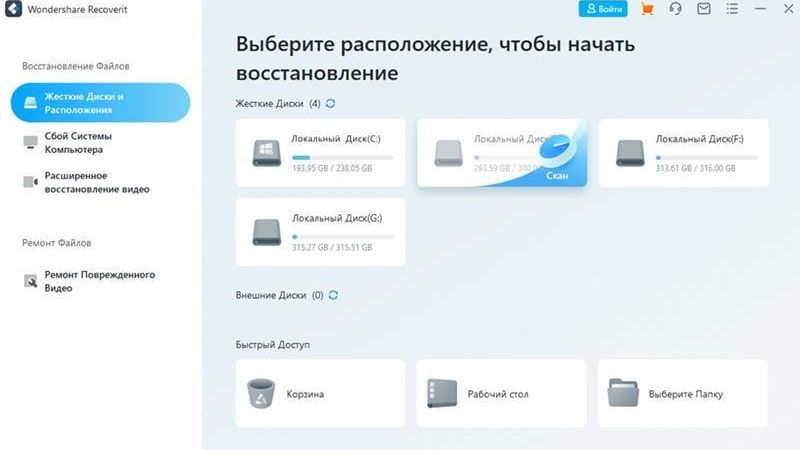This screenshot has height=450, width=800.
Task: Click the Wondershare Recoverit logo icon
Action: (13, 9)
